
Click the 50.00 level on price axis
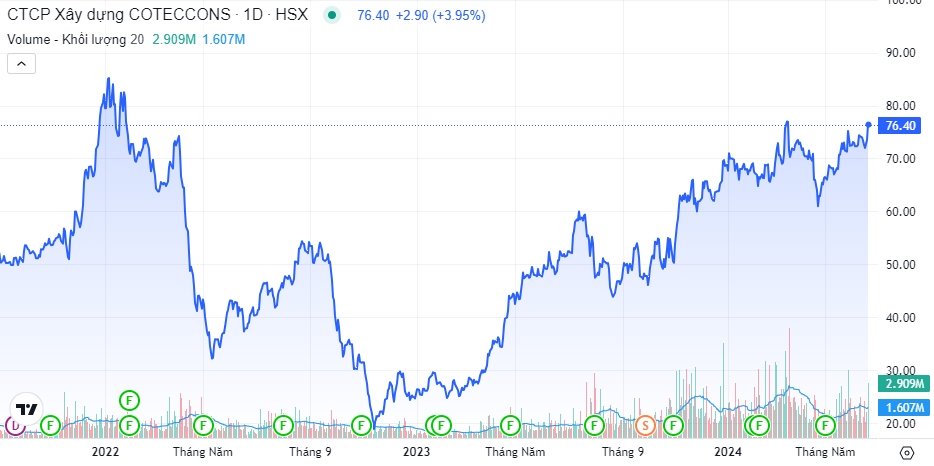click(x=902, y=265)
